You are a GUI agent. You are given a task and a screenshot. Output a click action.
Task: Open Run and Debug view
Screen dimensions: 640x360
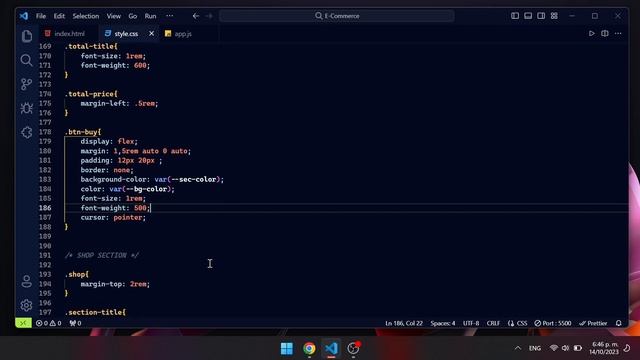(27, 108)
